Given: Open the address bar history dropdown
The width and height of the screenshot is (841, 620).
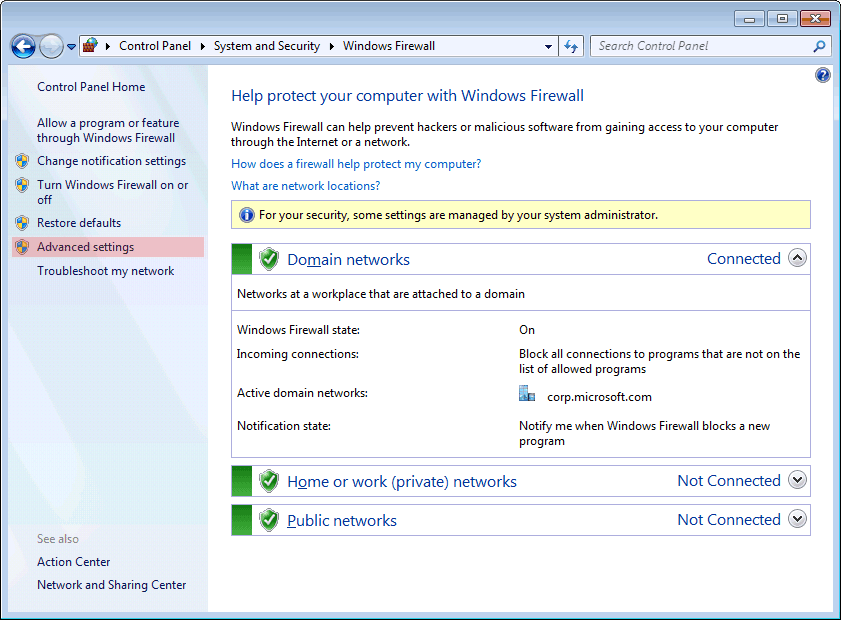Looking at the screenshot, I should pyautogui.click(x=548, y=46).
